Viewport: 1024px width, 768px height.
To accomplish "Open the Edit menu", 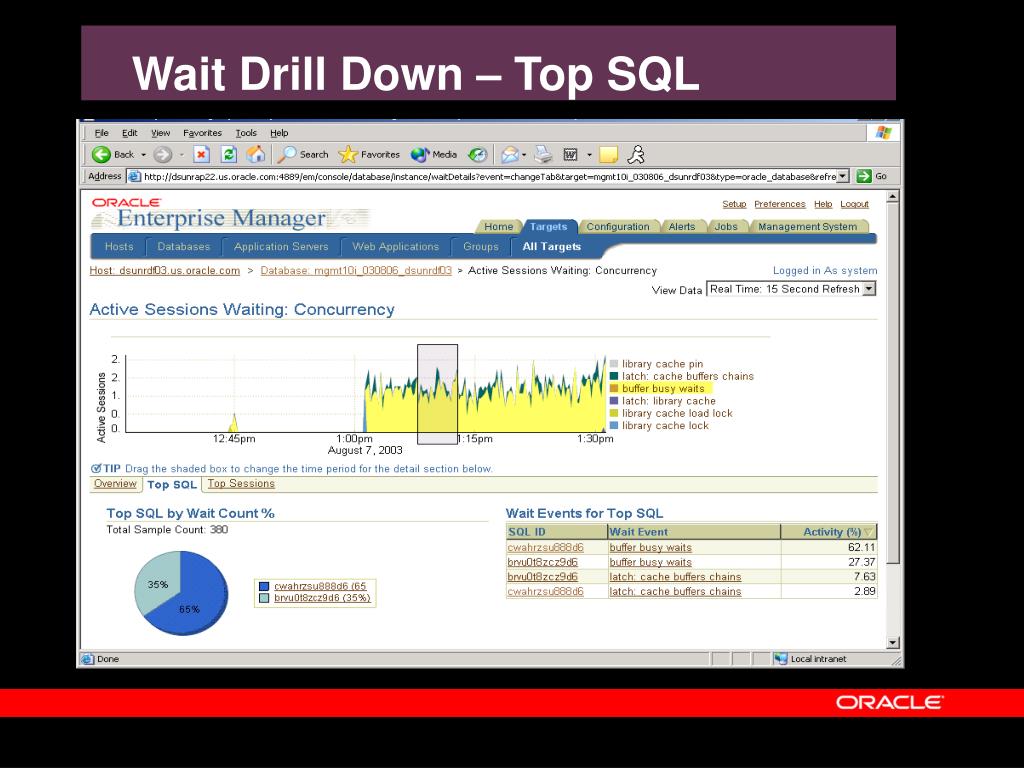I will click(x=130, y=133).
